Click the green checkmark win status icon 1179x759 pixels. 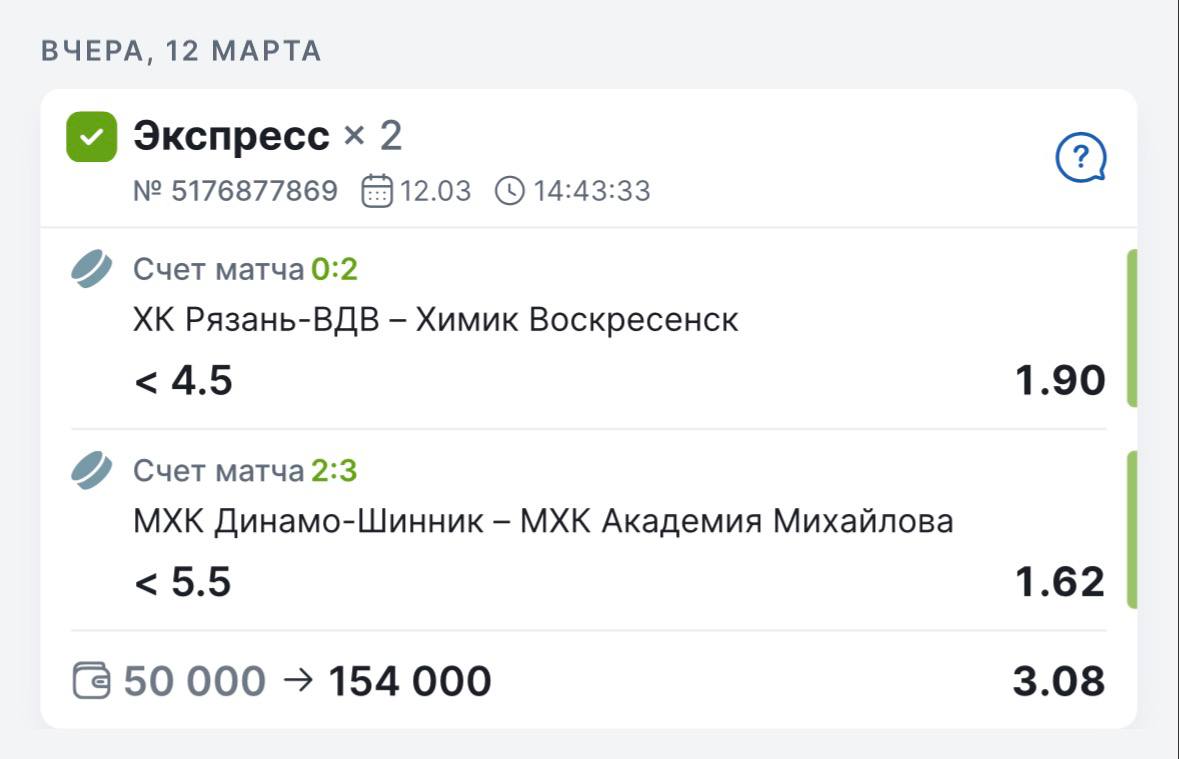91,138
